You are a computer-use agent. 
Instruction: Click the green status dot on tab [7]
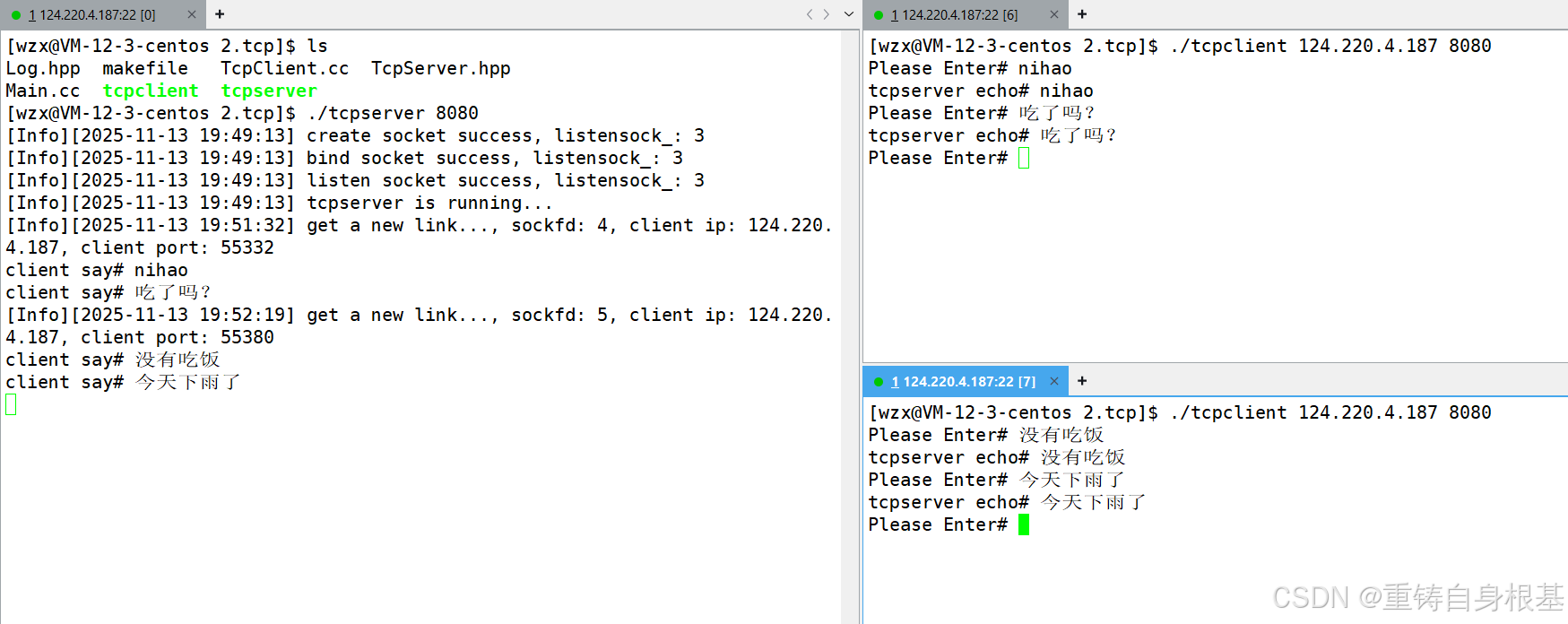[879, 382]
